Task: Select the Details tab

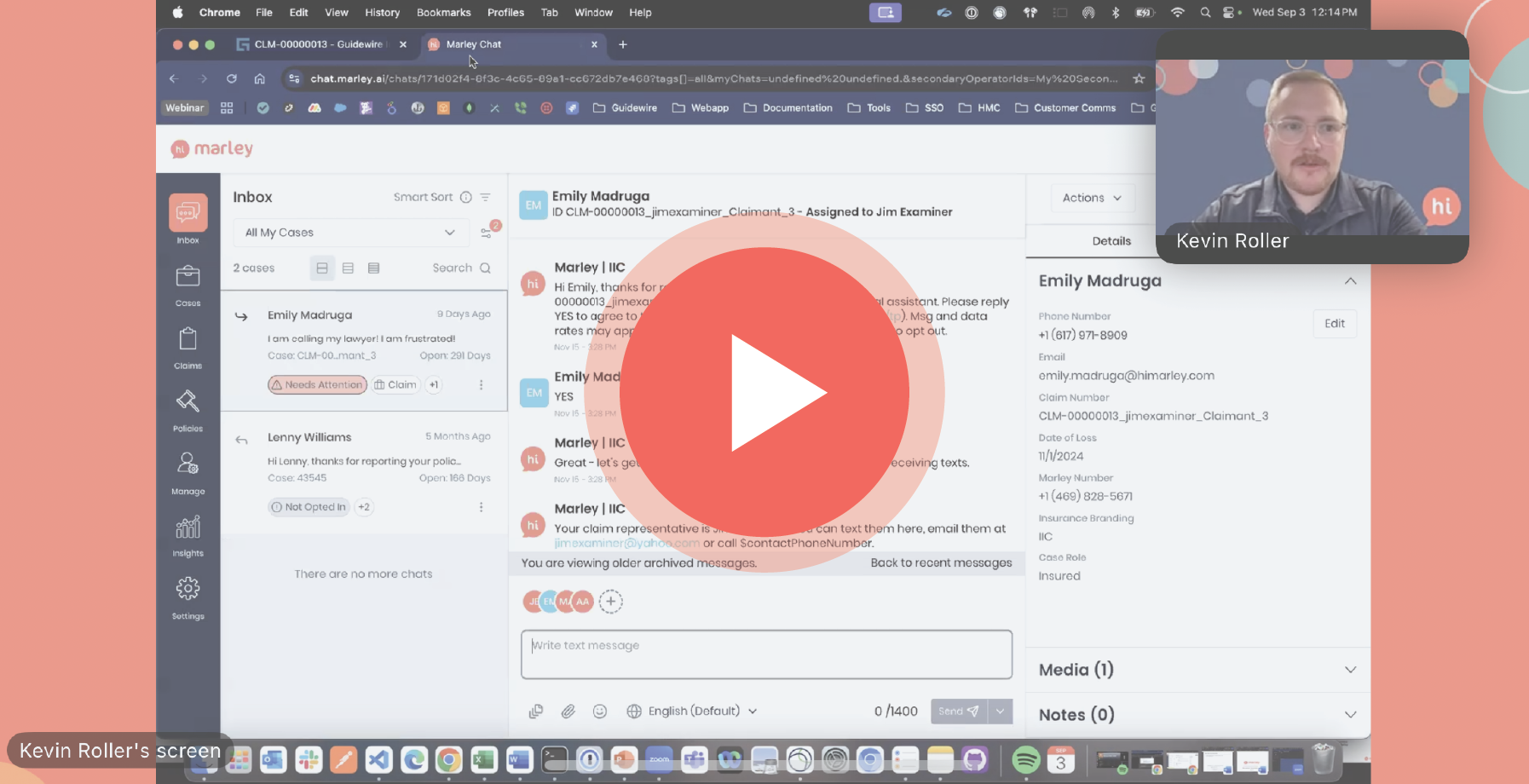Action: (1111, 241)
